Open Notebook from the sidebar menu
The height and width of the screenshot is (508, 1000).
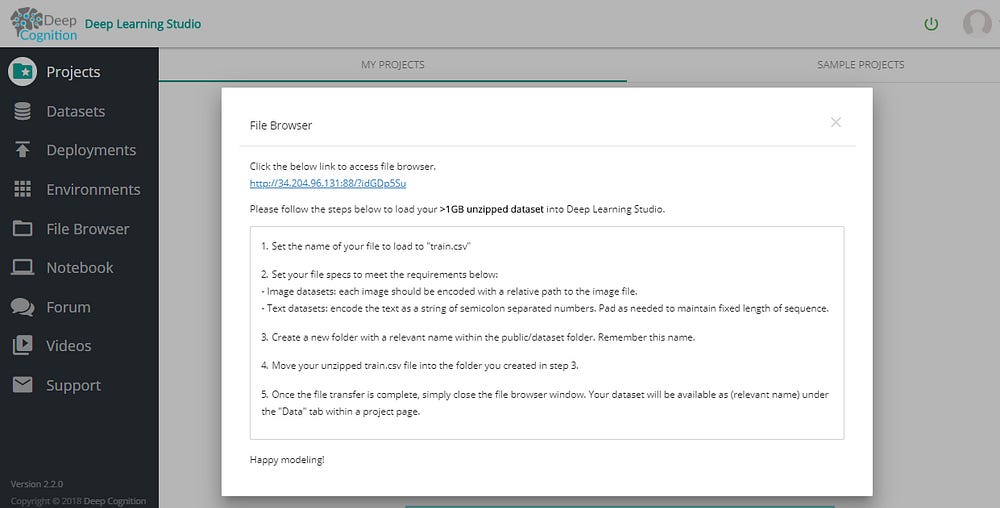[79, 268]
